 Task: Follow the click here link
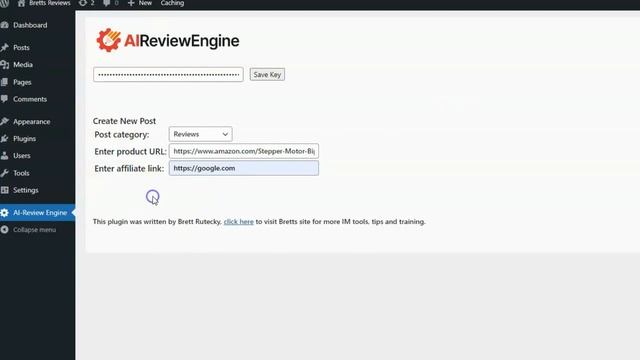click(239, 222)
